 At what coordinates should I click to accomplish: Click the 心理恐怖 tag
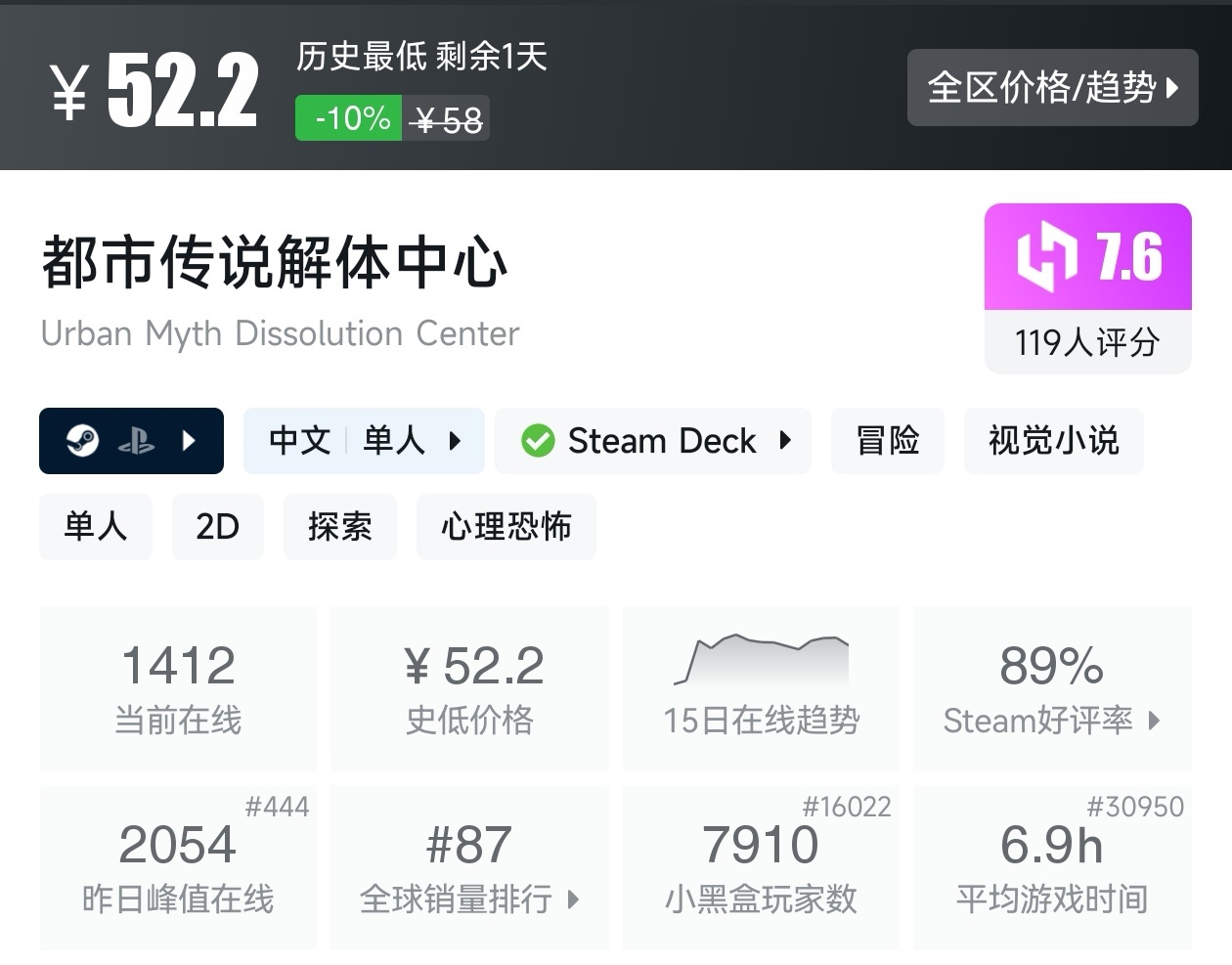coord(506,527)
